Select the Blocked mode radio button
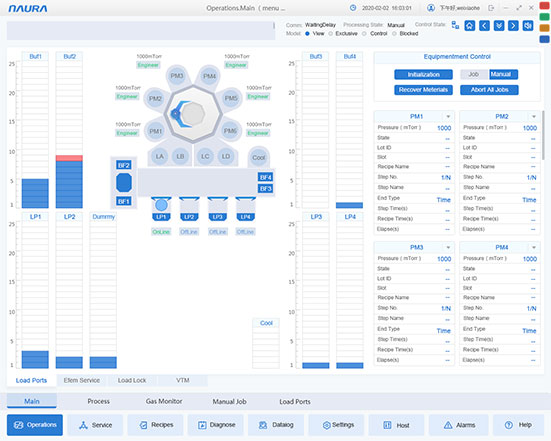 (x=394, y=34)
